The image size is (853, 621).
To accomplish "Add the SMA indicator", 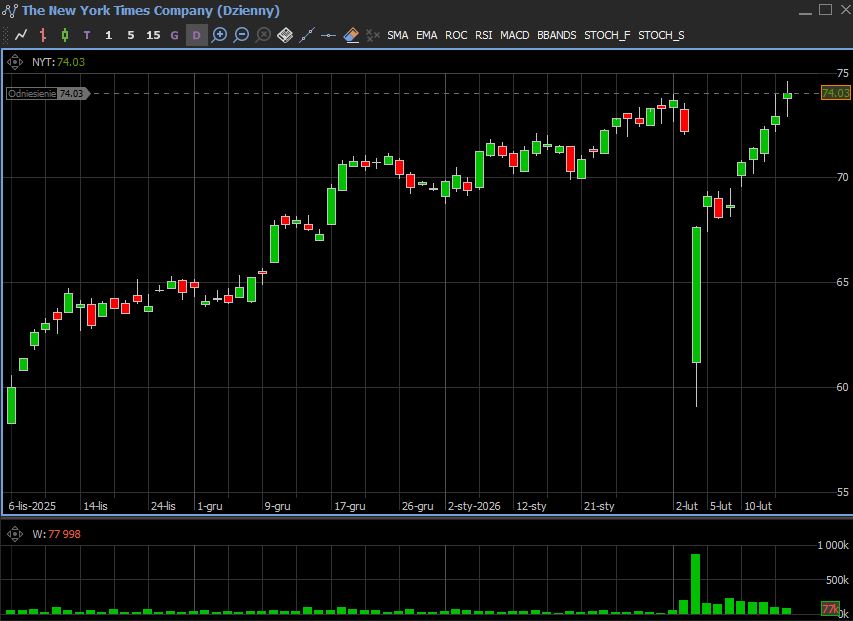I will [398, 35].
